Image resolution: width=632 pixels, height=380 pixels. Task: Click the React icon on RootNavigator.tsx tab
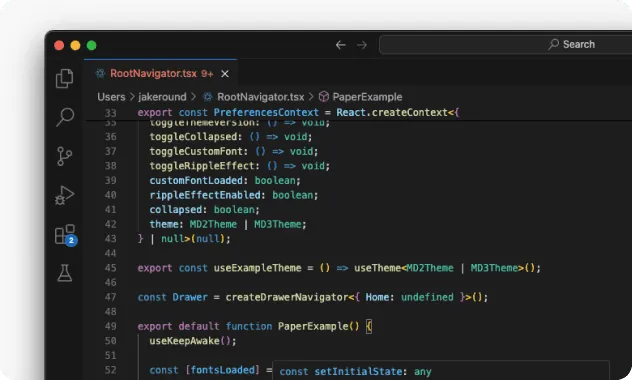point(100,73)
